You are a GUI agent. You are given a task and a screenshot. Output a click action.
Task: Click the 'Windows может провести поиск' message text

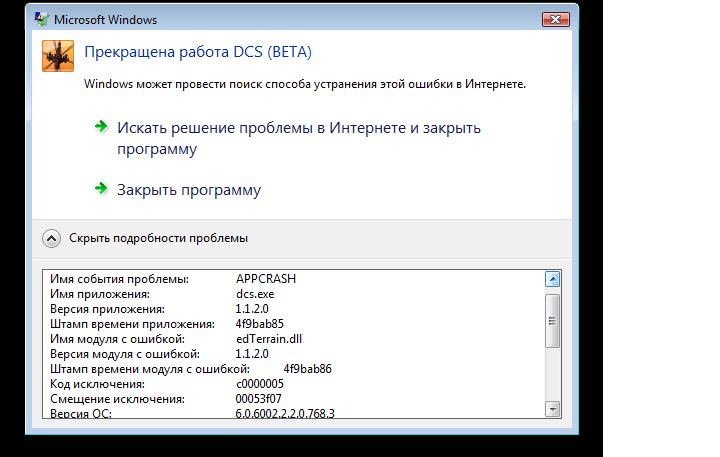tap(305, 84)
